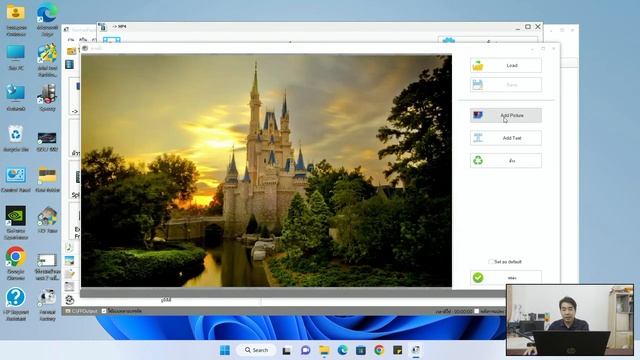This screenshot has width=640, height=360.
Task: Click the Load button in watermark dialog
Action: pos(506,65)
